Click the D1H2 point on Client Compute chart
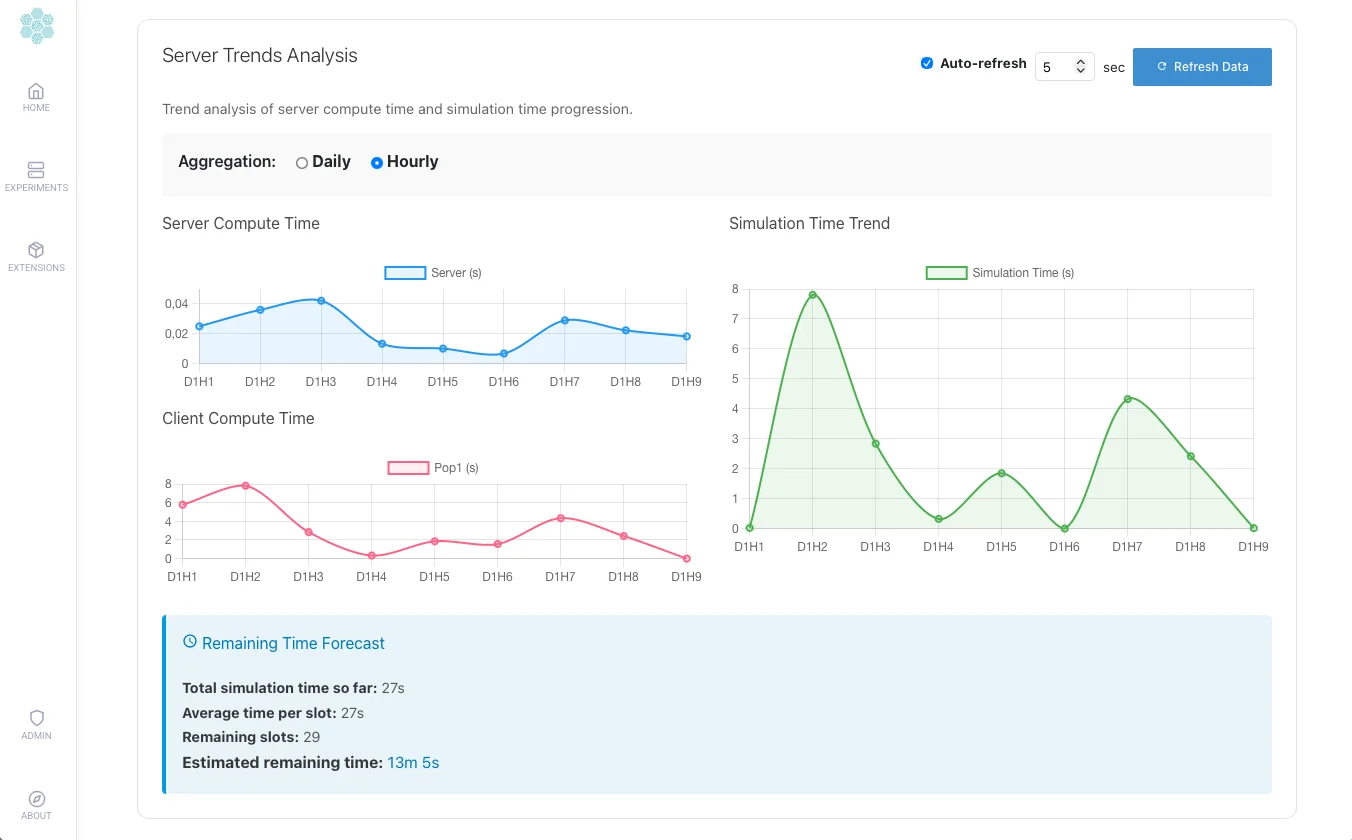Screen dimensions: 1352x840 tap(245, 485)
